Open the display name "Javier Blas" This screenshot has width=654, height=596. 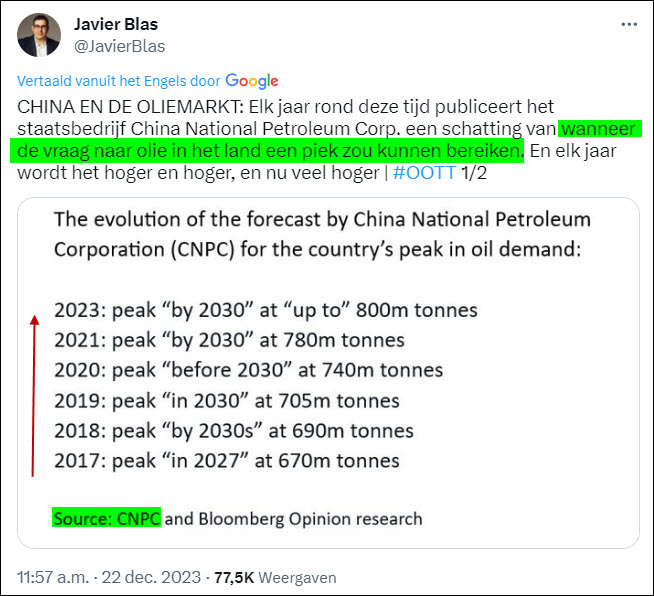(x=116, y=24)
